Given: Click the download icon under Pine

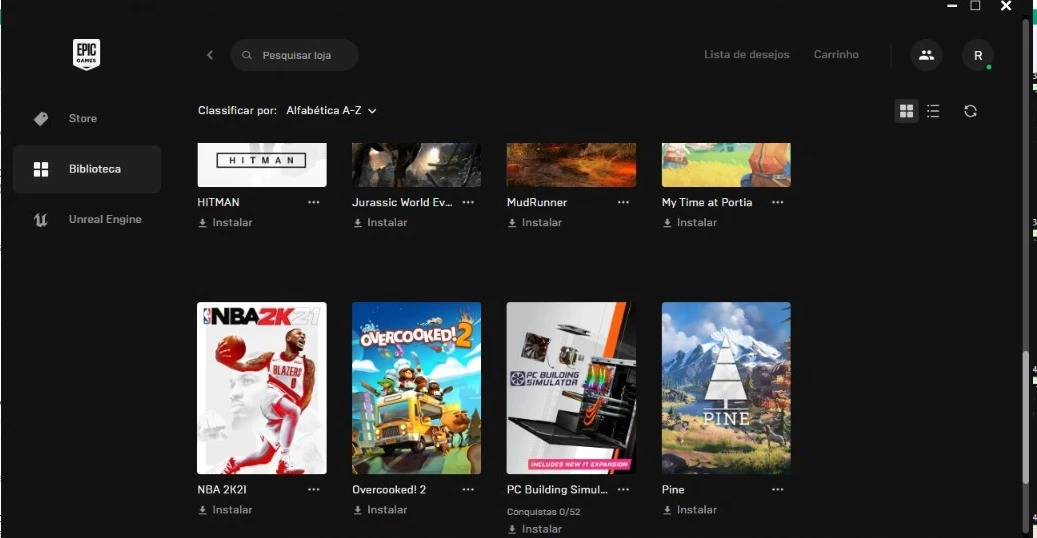Looking at the screenshot, I should pos(667,510).
